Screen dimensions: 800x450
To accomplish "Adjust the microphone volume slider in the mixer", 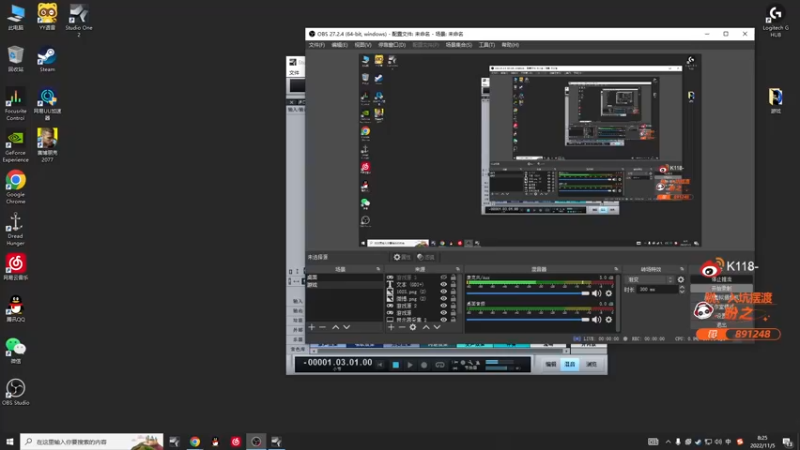I will click(528, 293).
